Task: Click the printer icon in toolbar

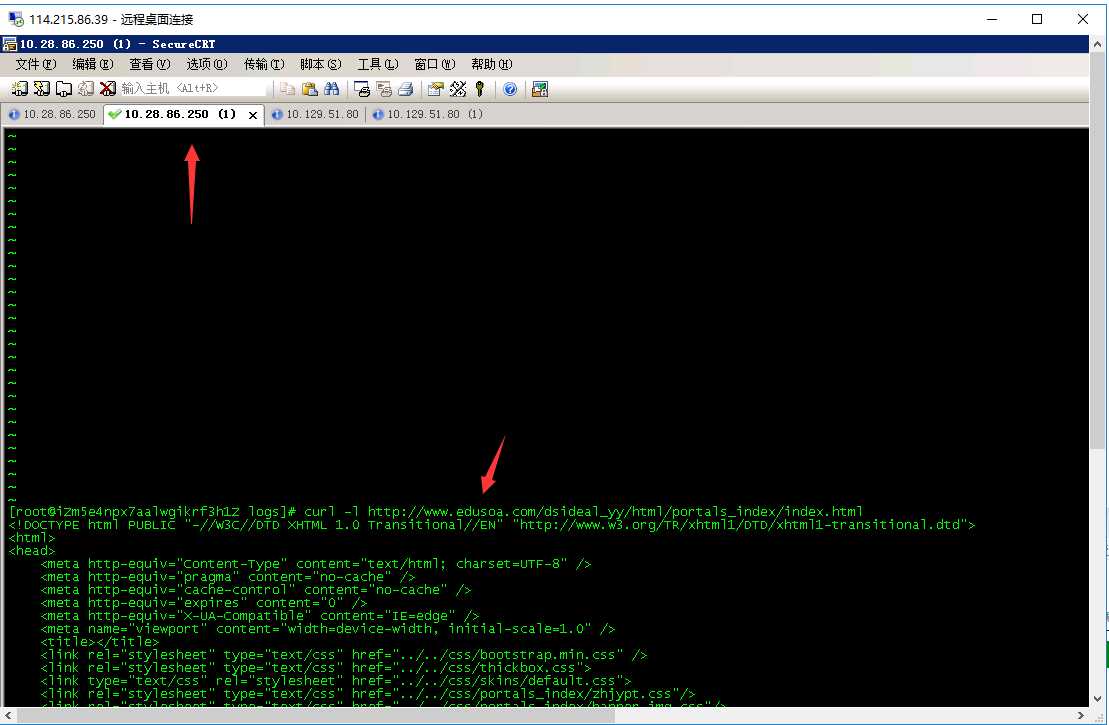Action: coord(406,88)
